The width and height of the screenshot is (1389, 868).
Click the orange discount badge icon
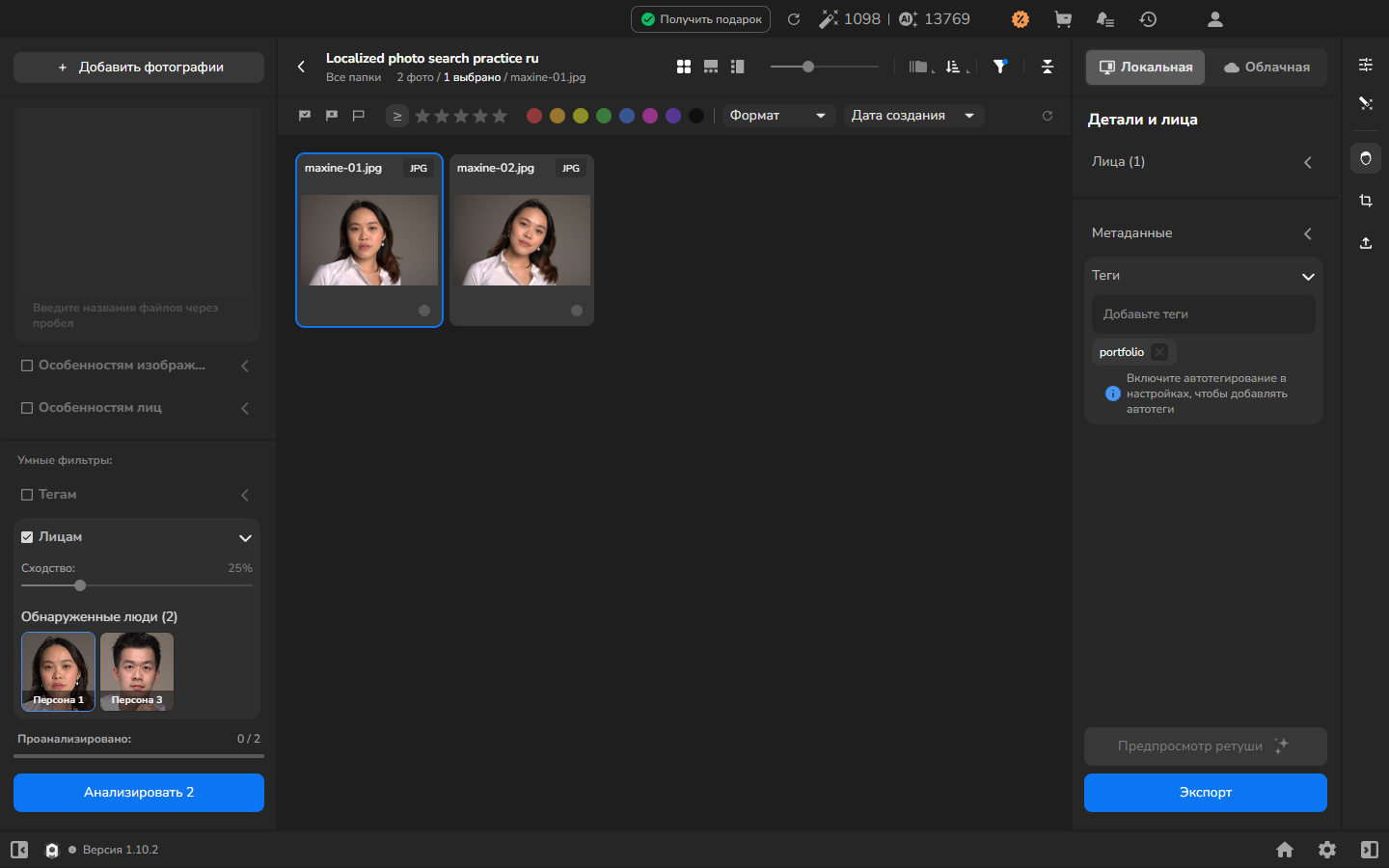(1021, 19)
